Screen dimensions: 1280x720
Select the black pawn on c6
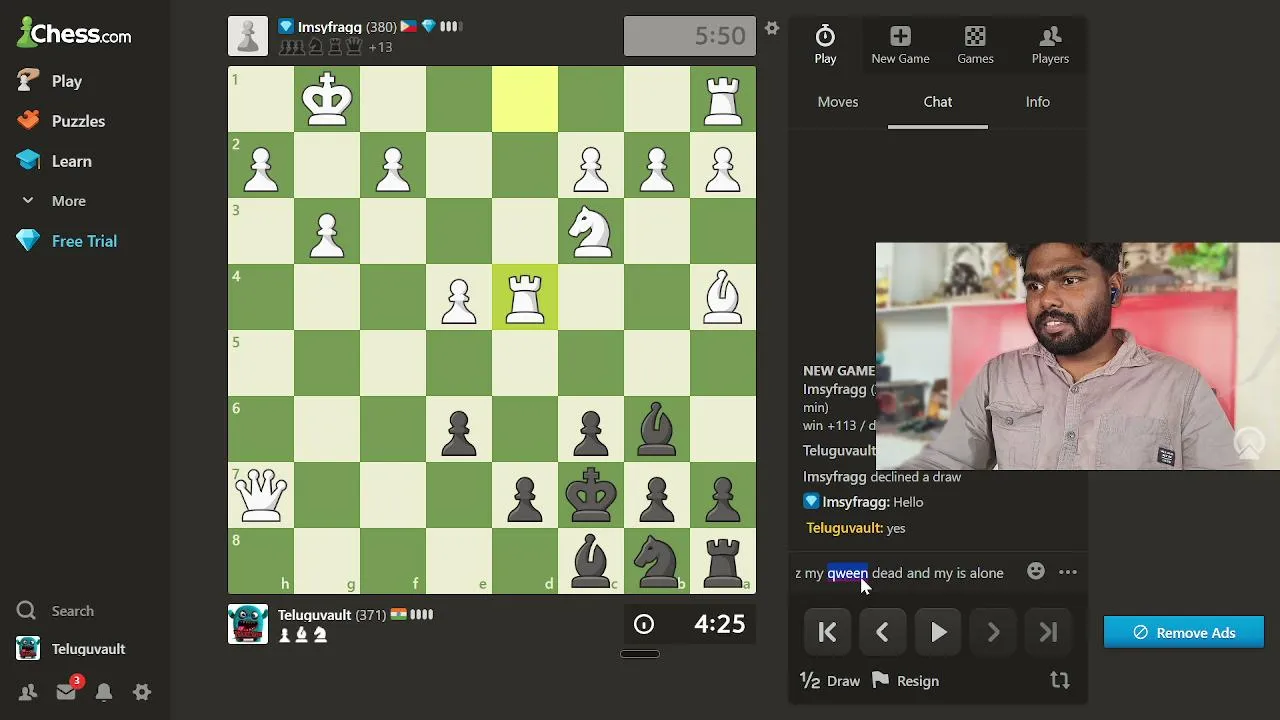click(591, 429)
